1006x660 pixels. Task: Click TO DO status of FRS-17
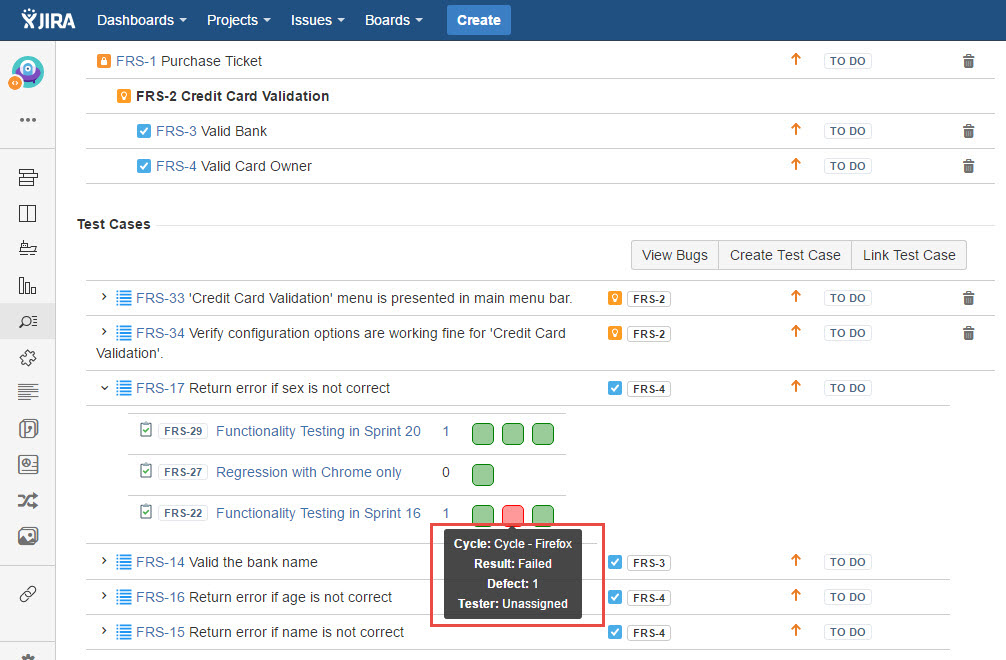click(x=848, y=388)
